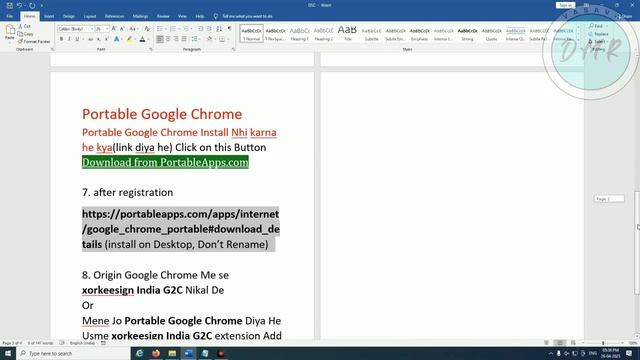Click Download from PortableApps.com link
Viewport: 640px width, 360px height.
click(x=165, y=162)
